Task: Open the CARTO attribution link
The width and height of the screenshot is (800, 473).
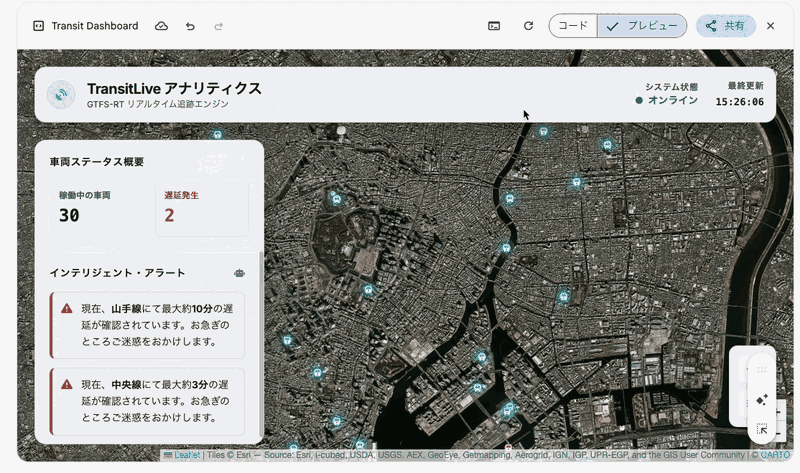Action: pos(775,455)
